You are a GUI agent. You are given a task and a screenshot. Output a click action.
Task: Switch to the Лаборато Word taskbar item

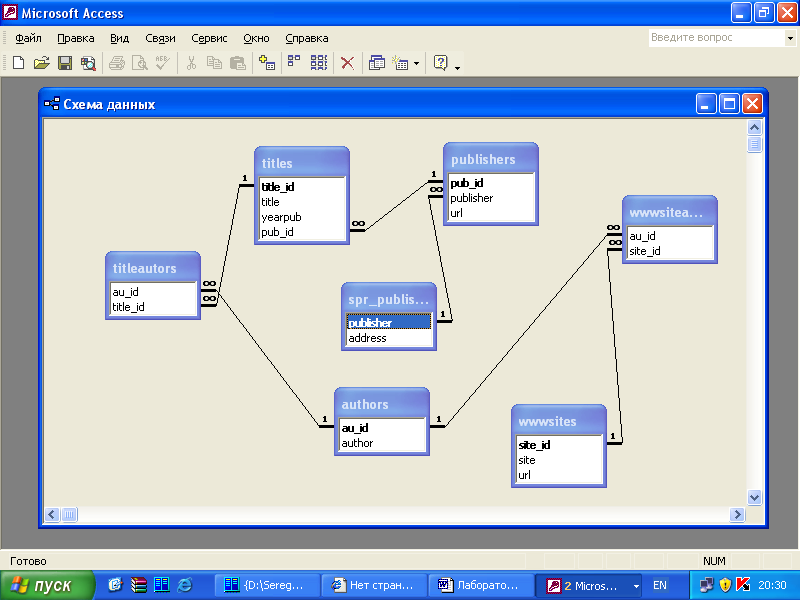pos(481,585)
